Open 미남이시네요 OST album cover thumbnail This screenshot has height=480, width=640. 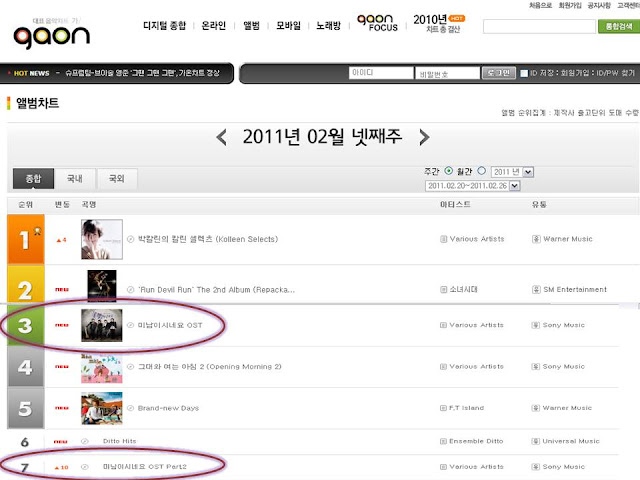click(x=102, y=325)
